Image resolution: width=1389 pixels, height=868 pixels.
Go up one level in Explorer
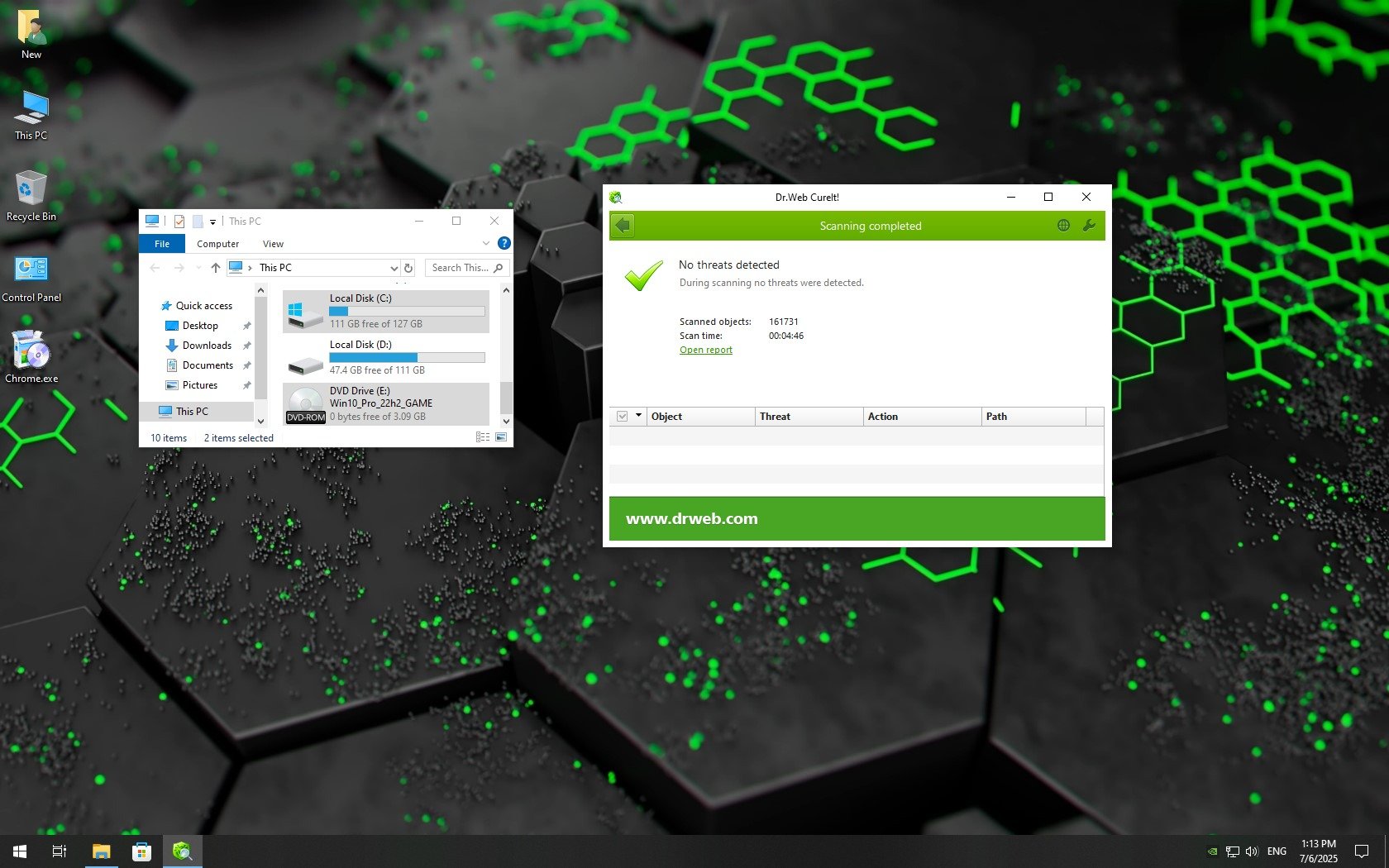click(216, 268)
